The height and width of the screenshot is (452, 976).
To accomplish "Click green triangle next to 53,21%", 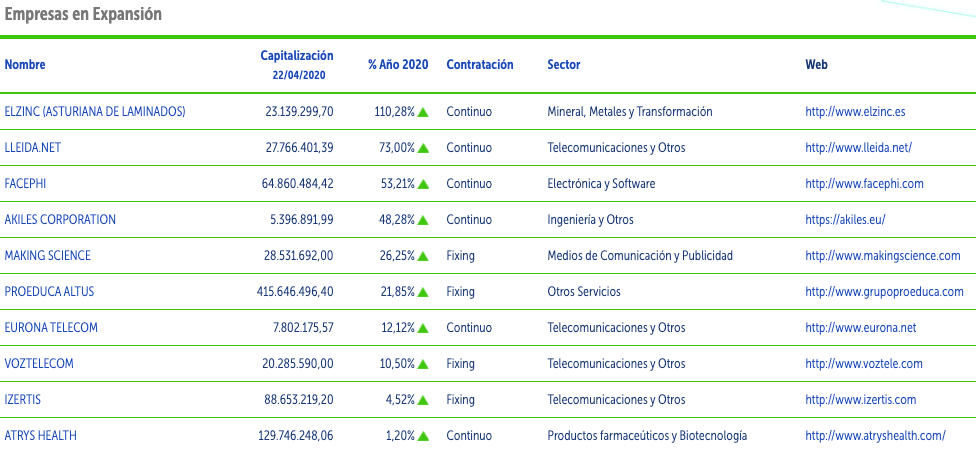I will point(423,184).
